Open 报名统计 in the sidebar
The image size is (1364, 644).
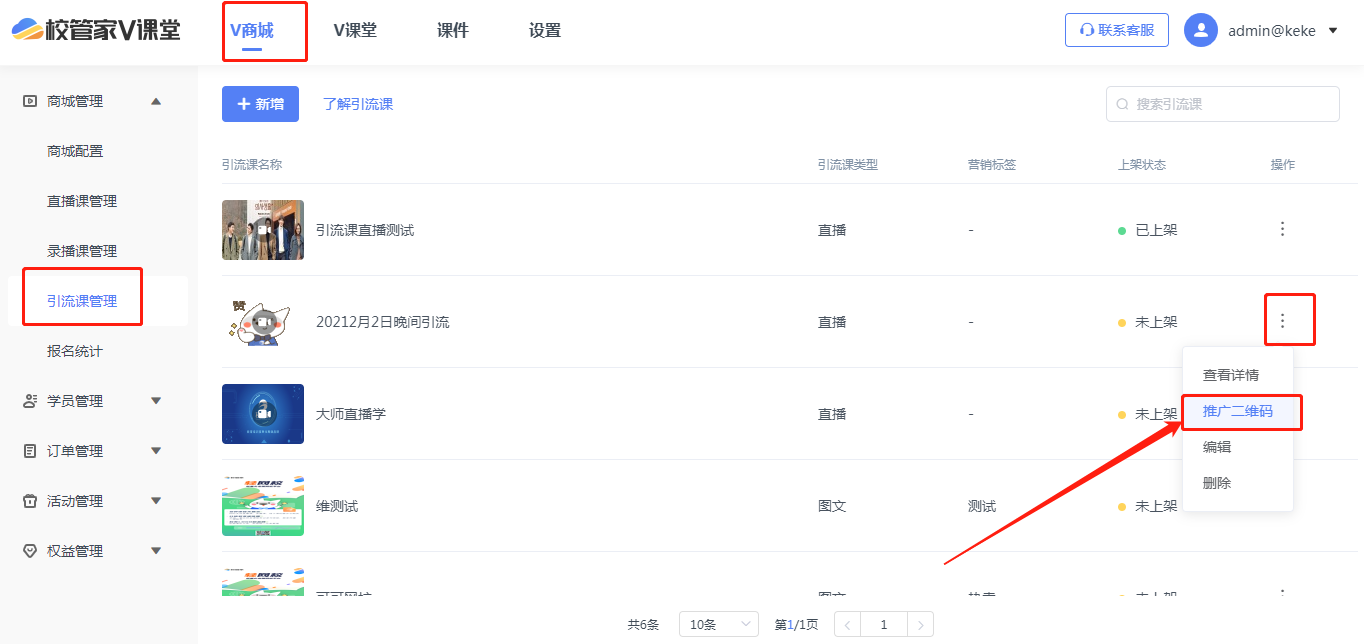click(x=75, y=351)
